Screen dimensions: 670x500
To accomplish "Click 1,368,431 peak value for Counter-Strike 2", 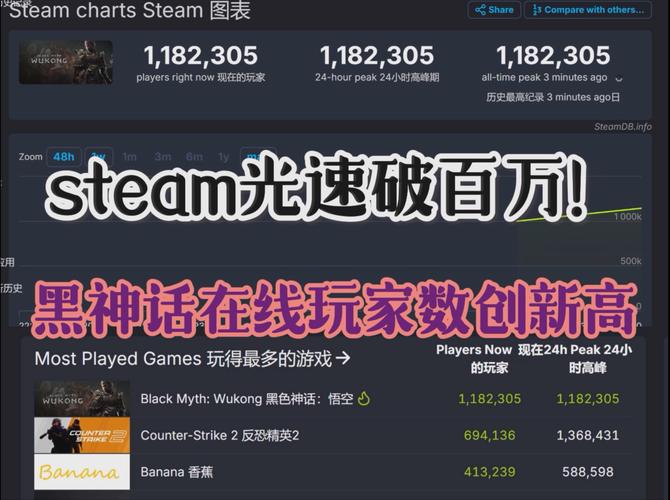I will 588,435.
